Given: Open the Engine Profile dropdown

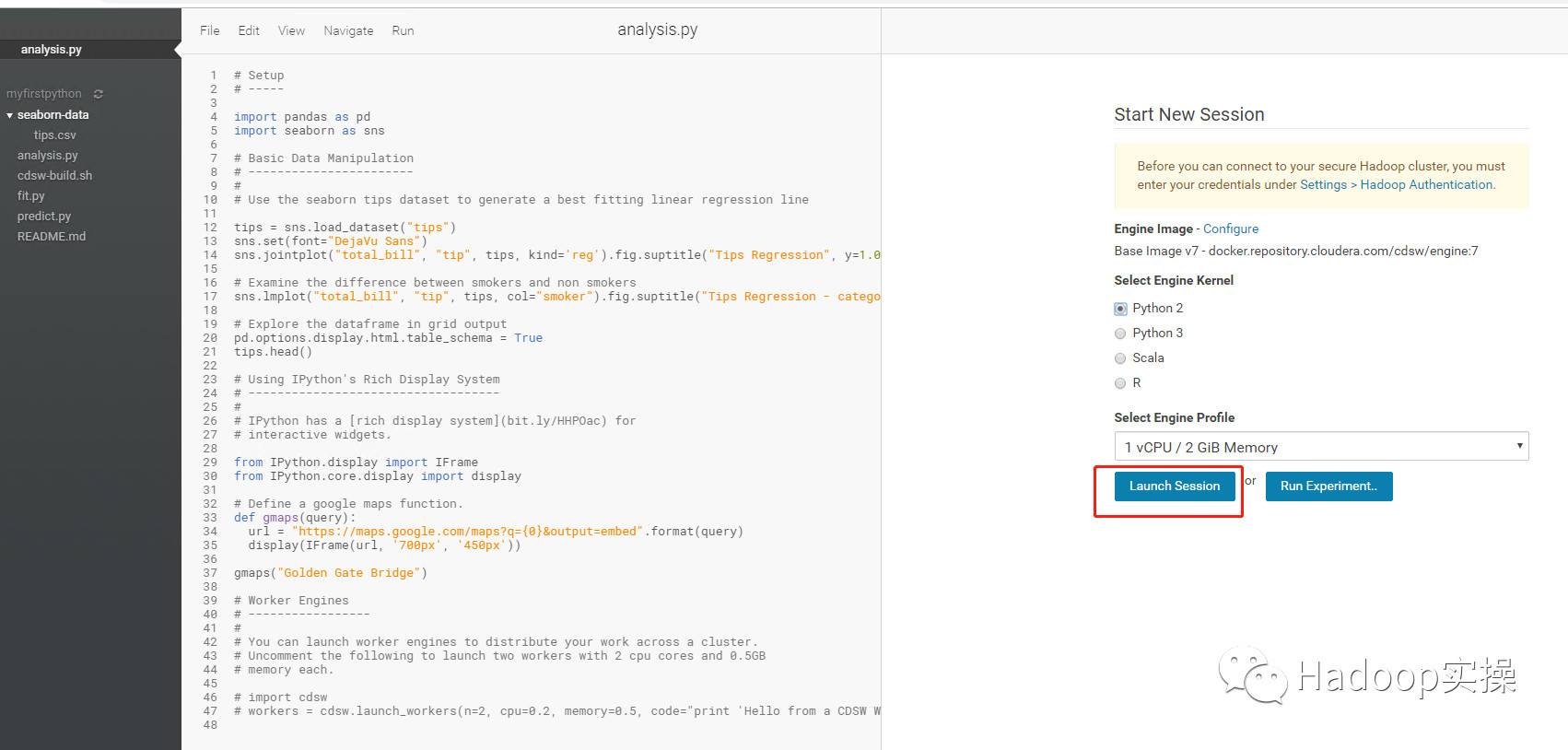Looking at the screenshot, I should click(x=1320, y=447).
